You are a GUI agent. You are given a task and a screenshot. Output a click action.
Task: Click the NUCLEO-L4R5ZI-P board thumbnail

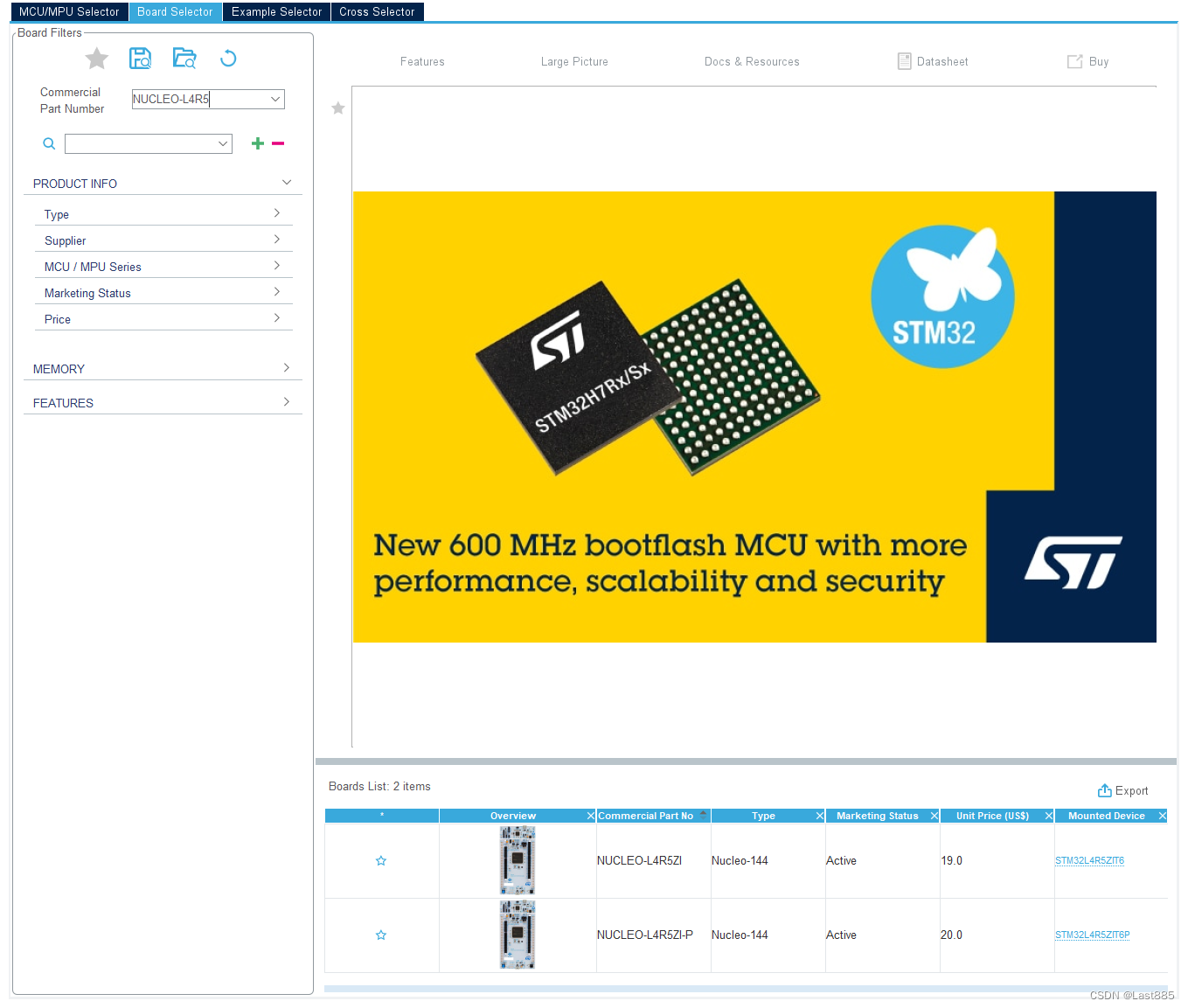tap(518, 935)
